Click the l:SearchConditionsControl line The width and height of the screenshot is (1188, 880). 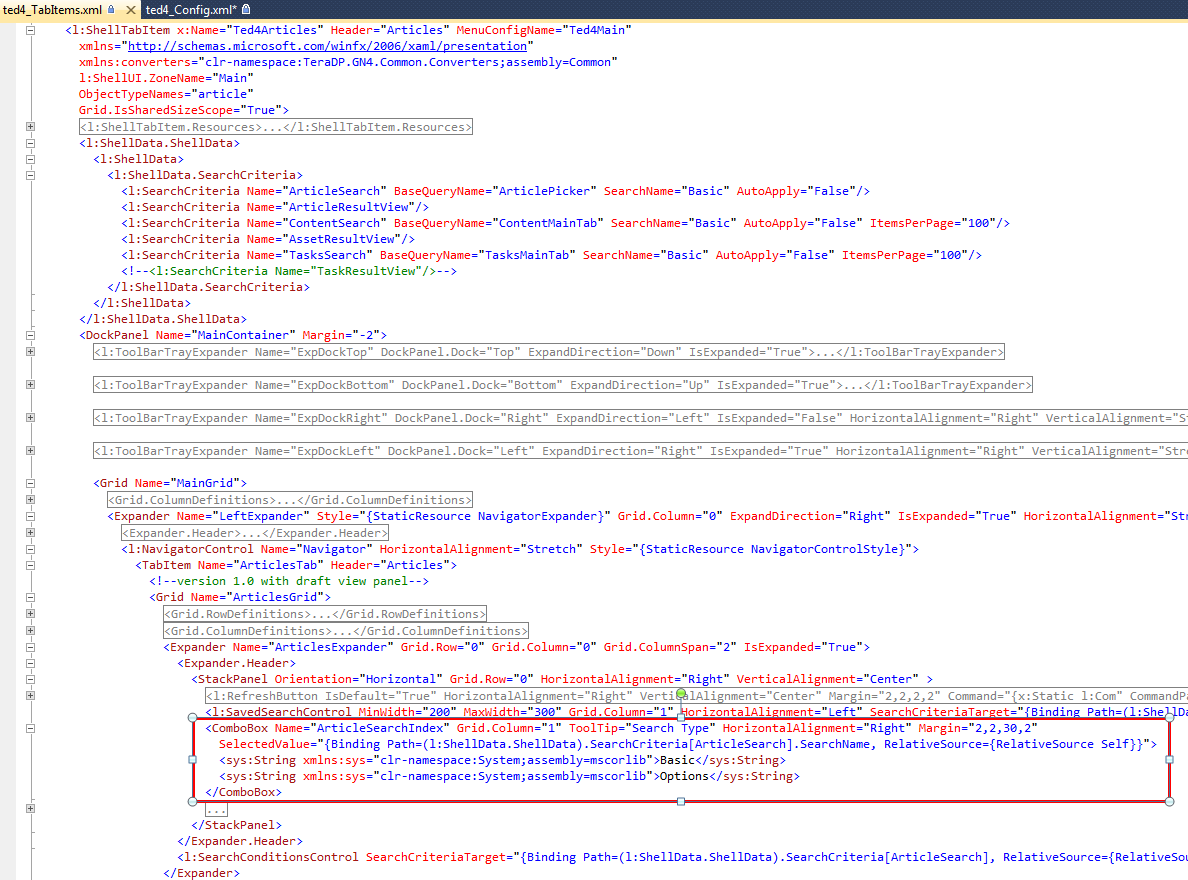click(683, 857)
